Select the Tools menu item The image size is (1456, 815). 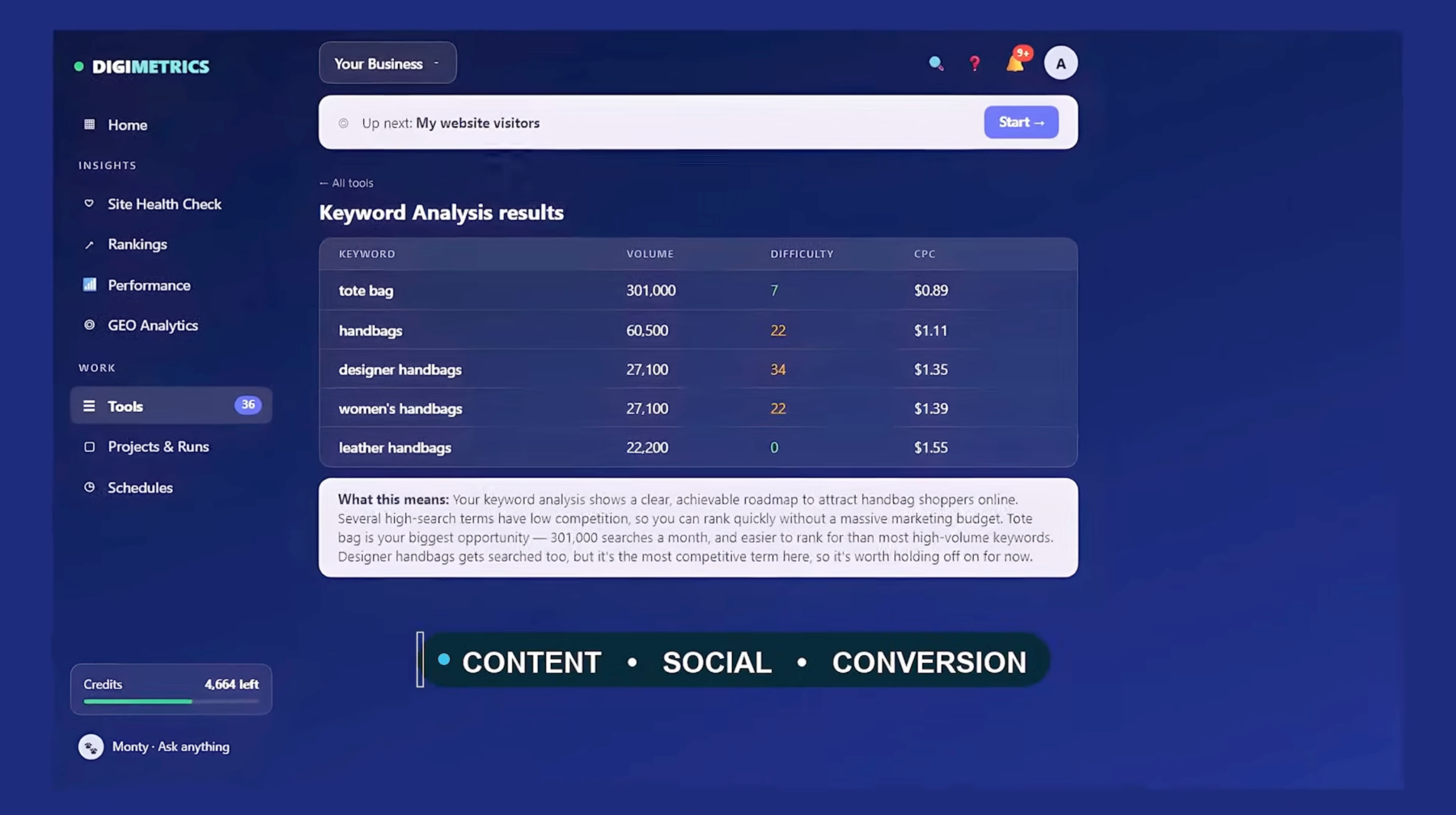tap(171, 406)
